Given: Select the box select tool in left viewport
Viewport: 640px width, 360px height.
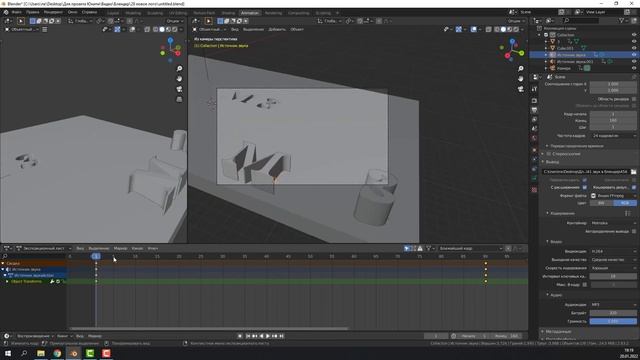Looking at the screenshot, I should [x=32, y=21].
